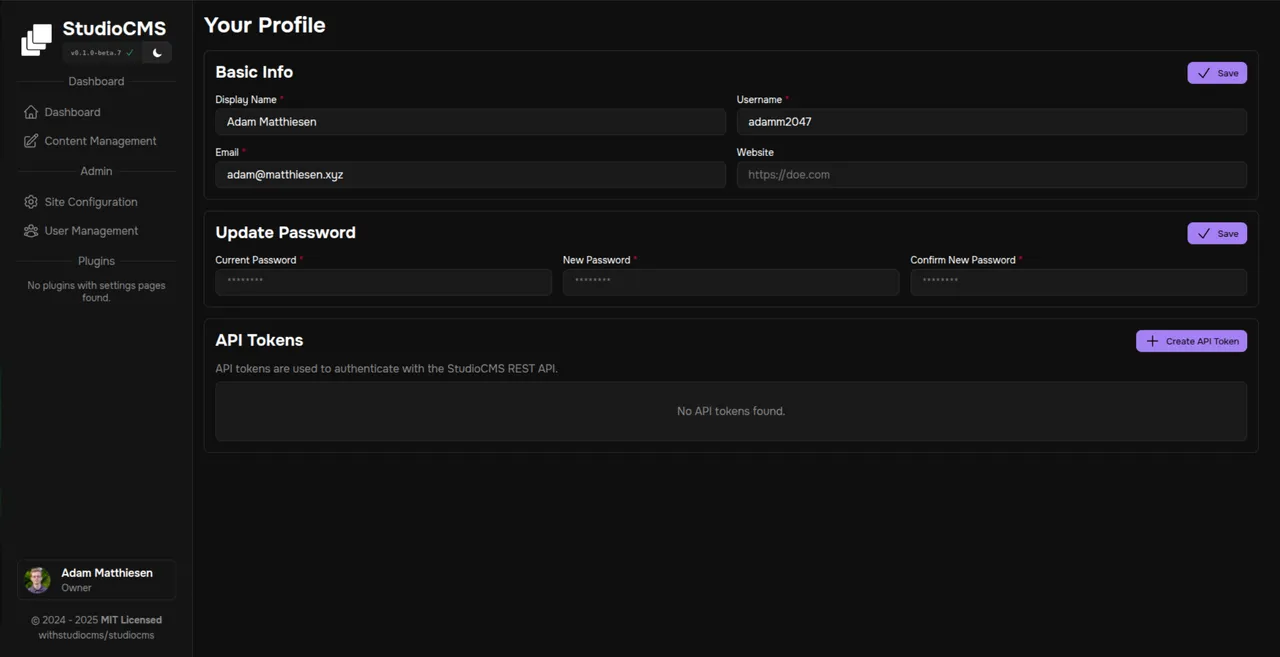
Task: Click the checkmark icon on Basic Info Save
Action: tap(1203, 72)
